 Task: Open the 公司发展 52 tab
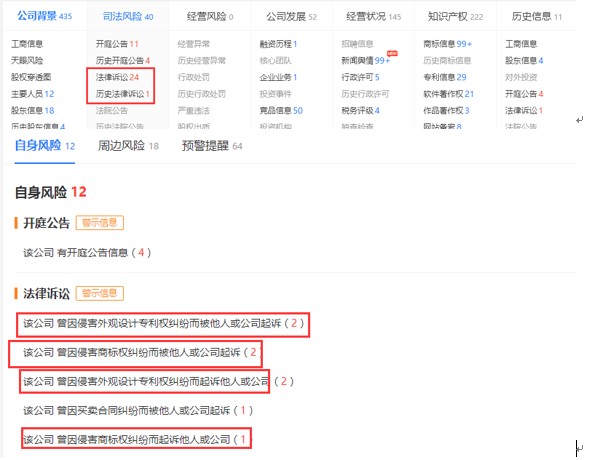[292, 16]
